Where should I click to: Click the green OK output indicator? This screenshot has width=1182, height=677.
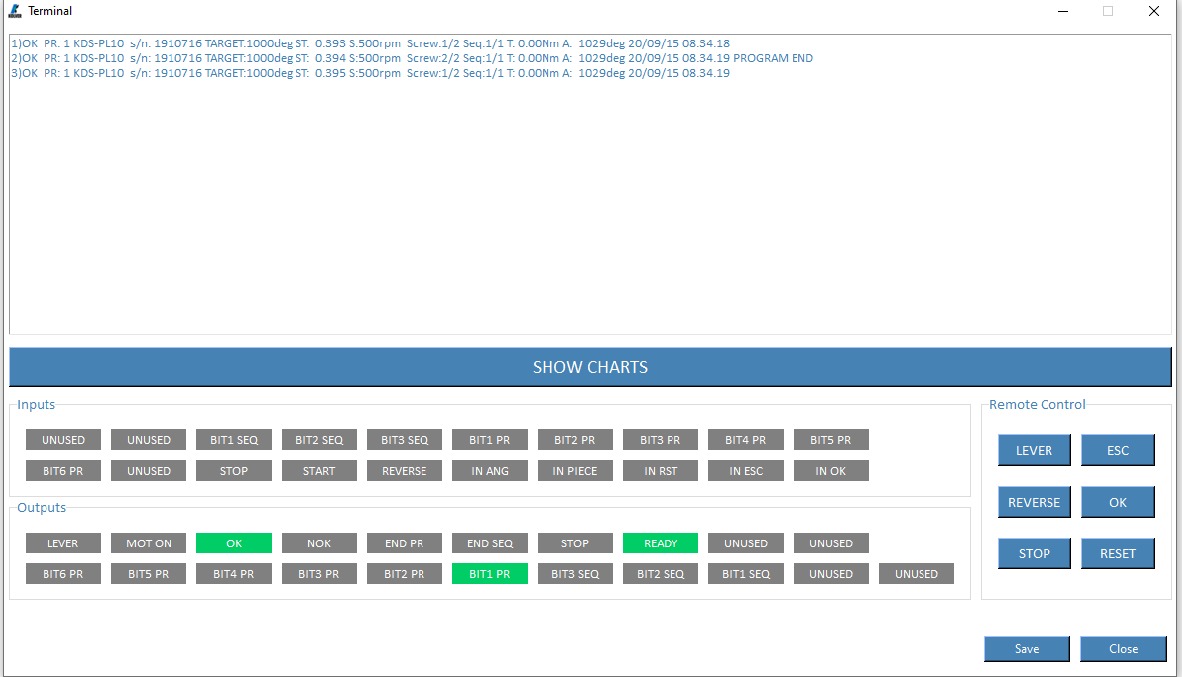coord(234,544)
